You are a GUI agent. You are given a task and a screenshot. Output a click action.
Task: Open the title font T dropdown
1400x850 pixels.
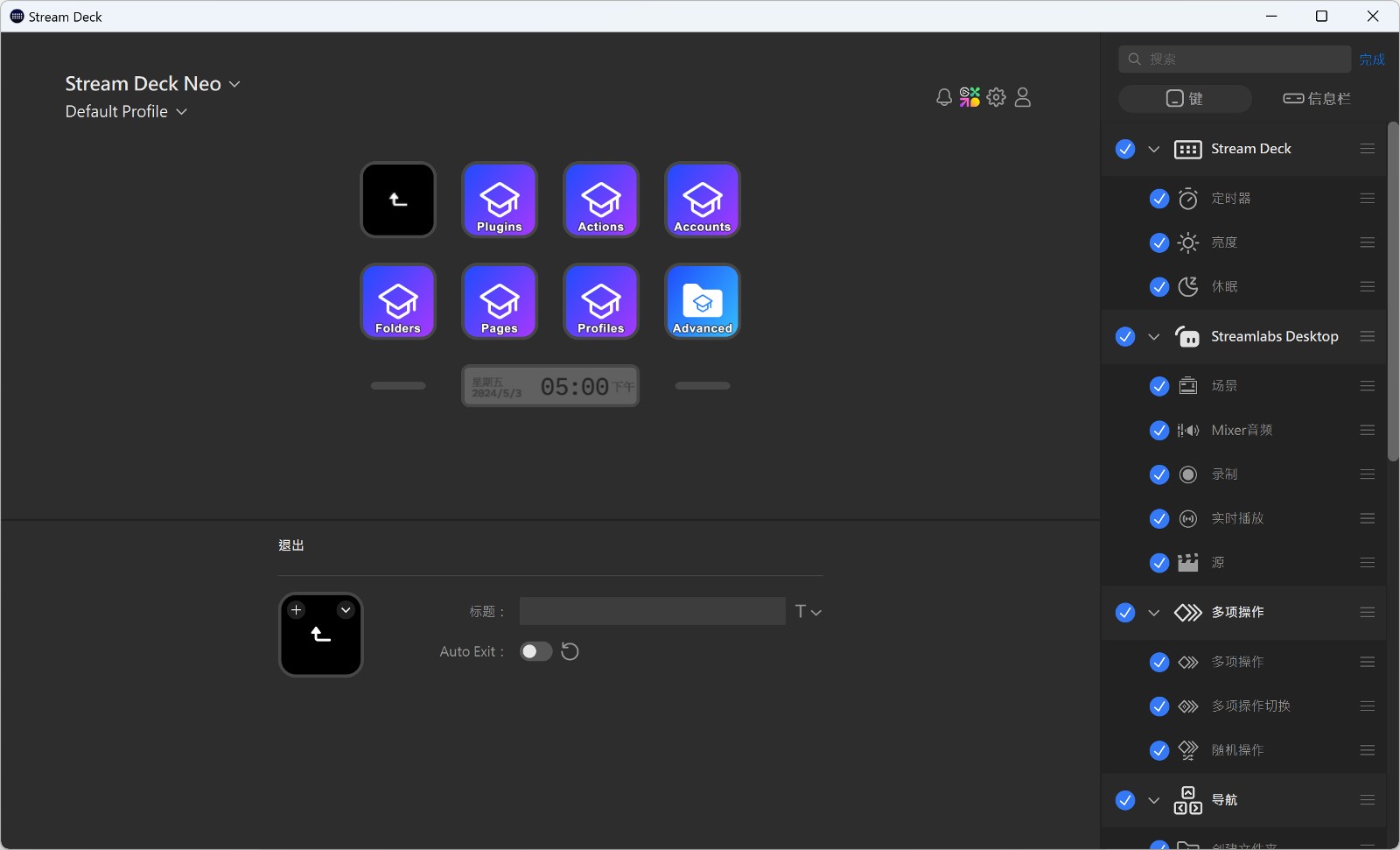coord(808,611)
